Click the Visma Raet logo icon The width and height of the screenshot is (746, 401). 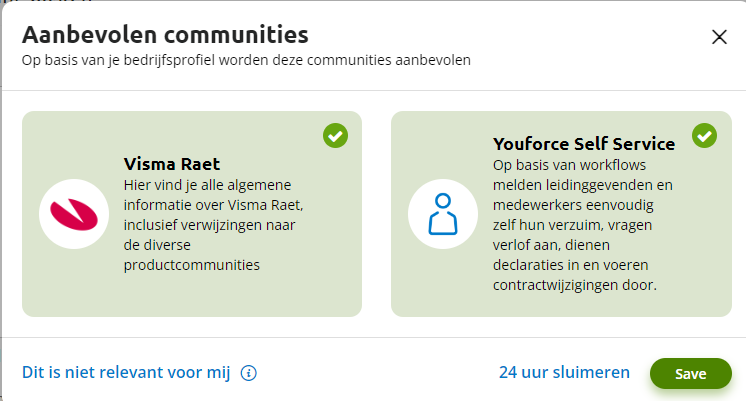[73, 214]
